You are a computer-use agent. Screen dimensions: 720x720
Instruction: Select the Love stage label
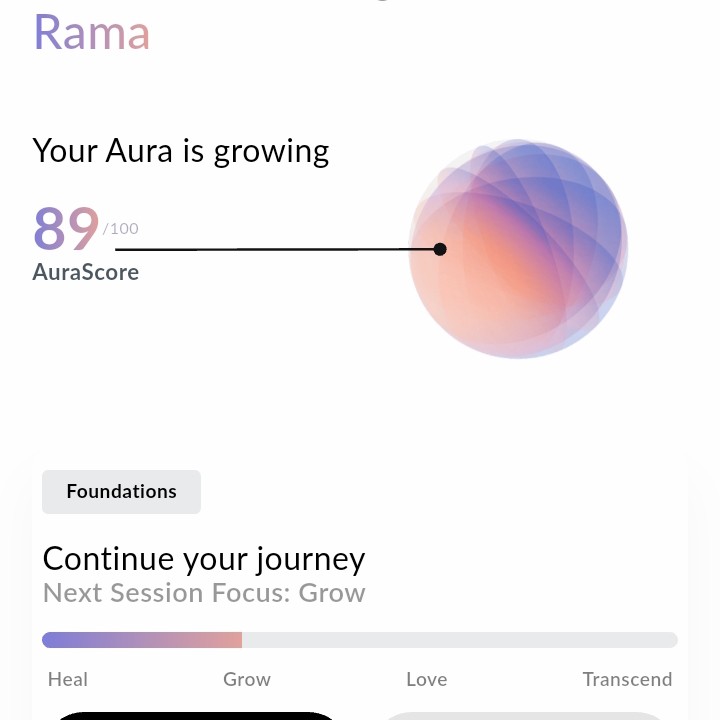[426, 680]
